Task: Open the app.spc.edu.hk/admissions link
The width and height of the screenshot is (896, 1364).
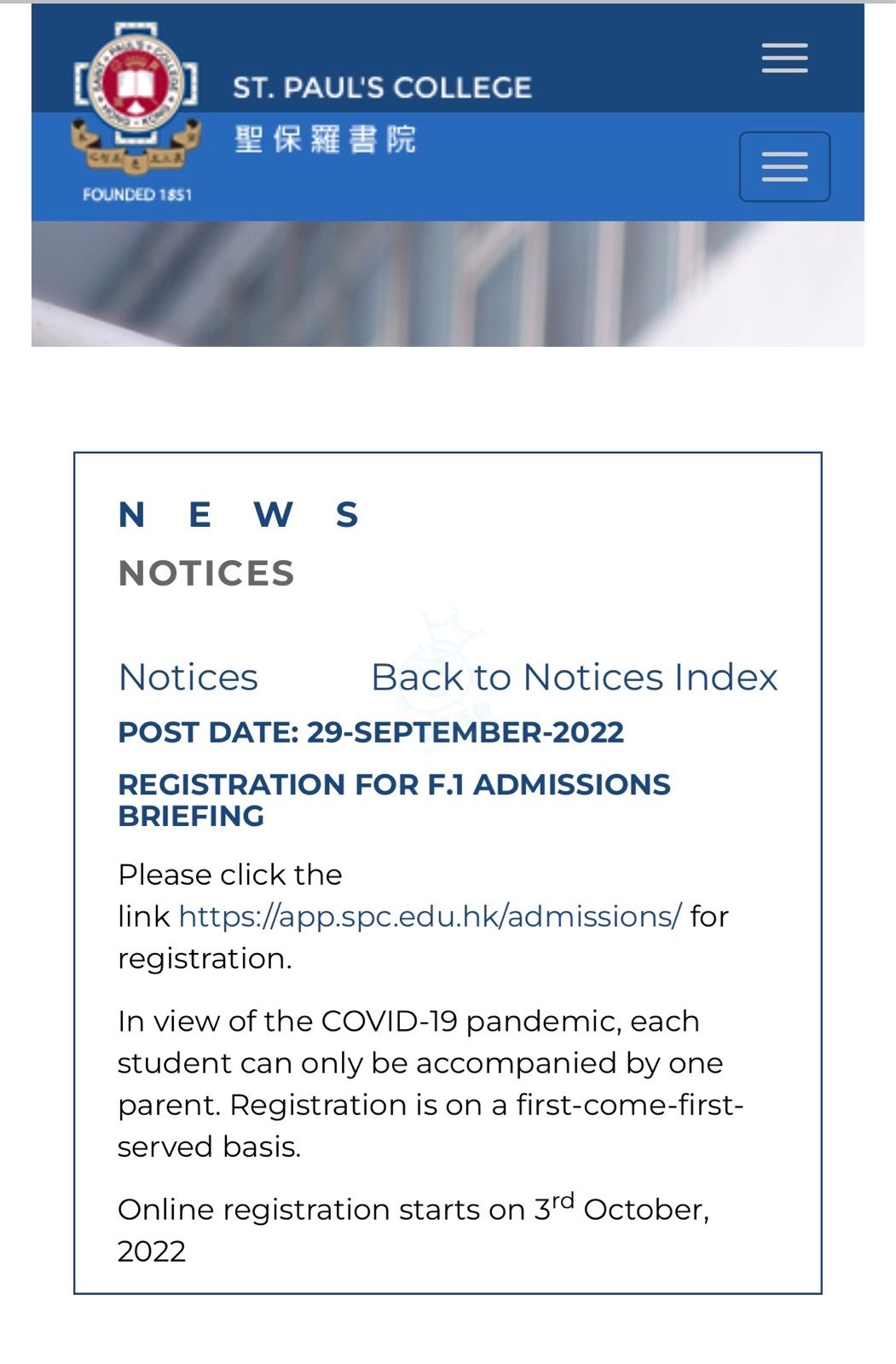Action: [430, 916]
